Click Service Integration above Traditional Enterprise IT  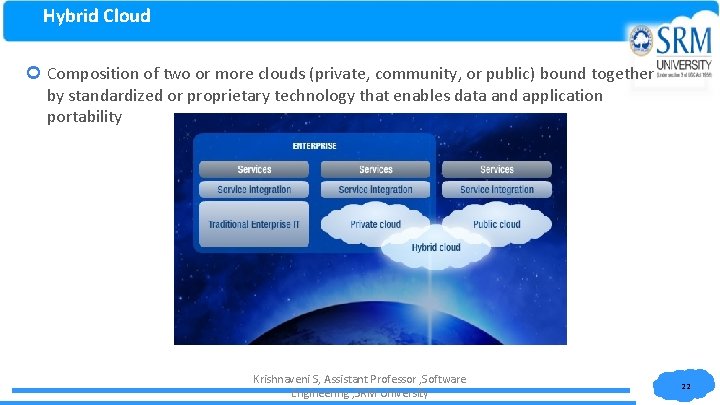pos(254,189)
